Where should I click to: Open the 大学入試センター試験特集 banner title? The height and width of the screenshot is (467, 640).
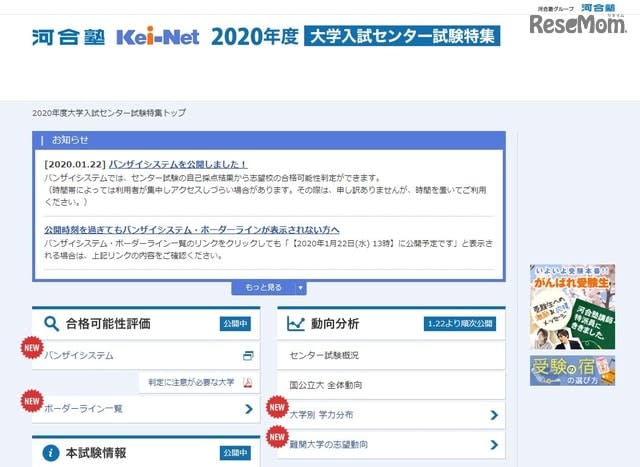402,36
